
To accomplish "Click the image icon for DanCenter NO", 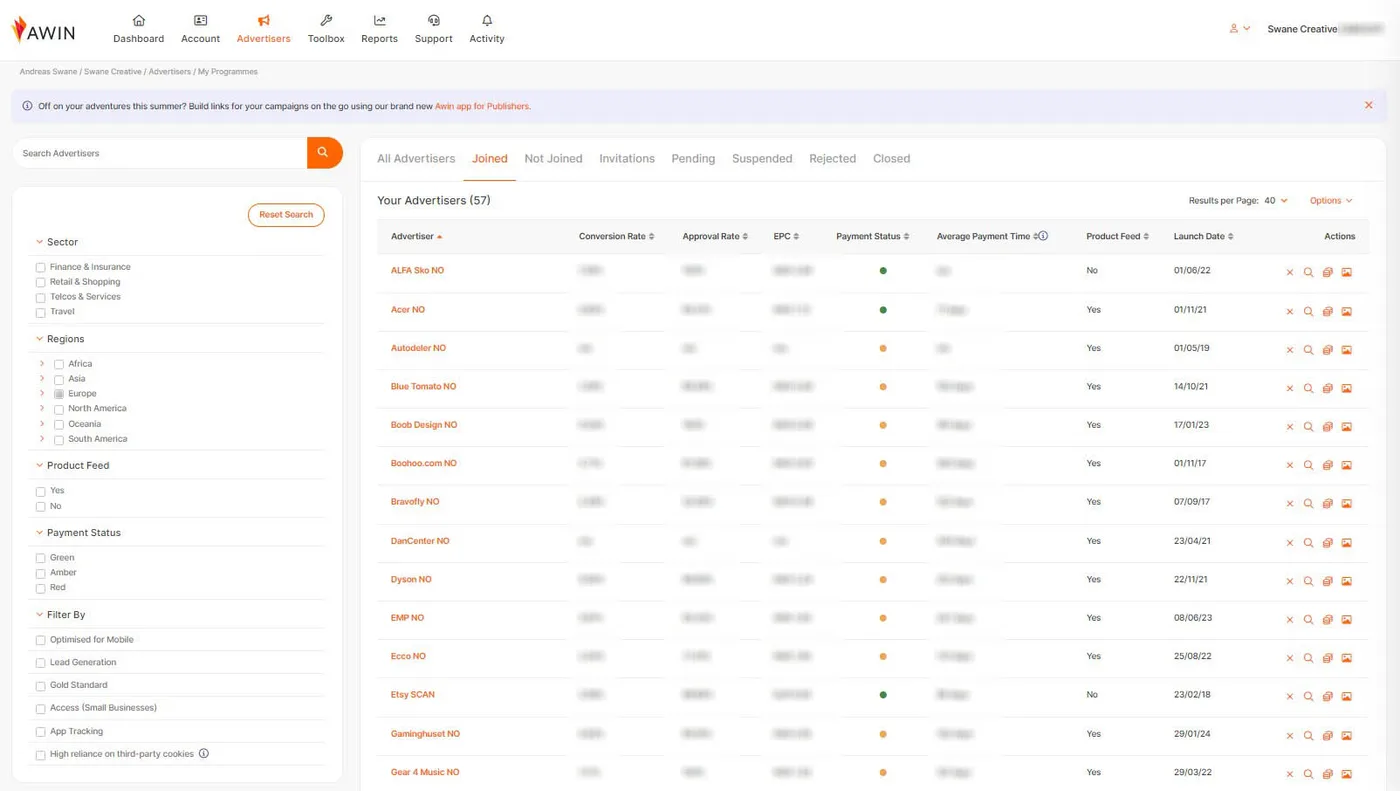I will [x=1347, y=543].
